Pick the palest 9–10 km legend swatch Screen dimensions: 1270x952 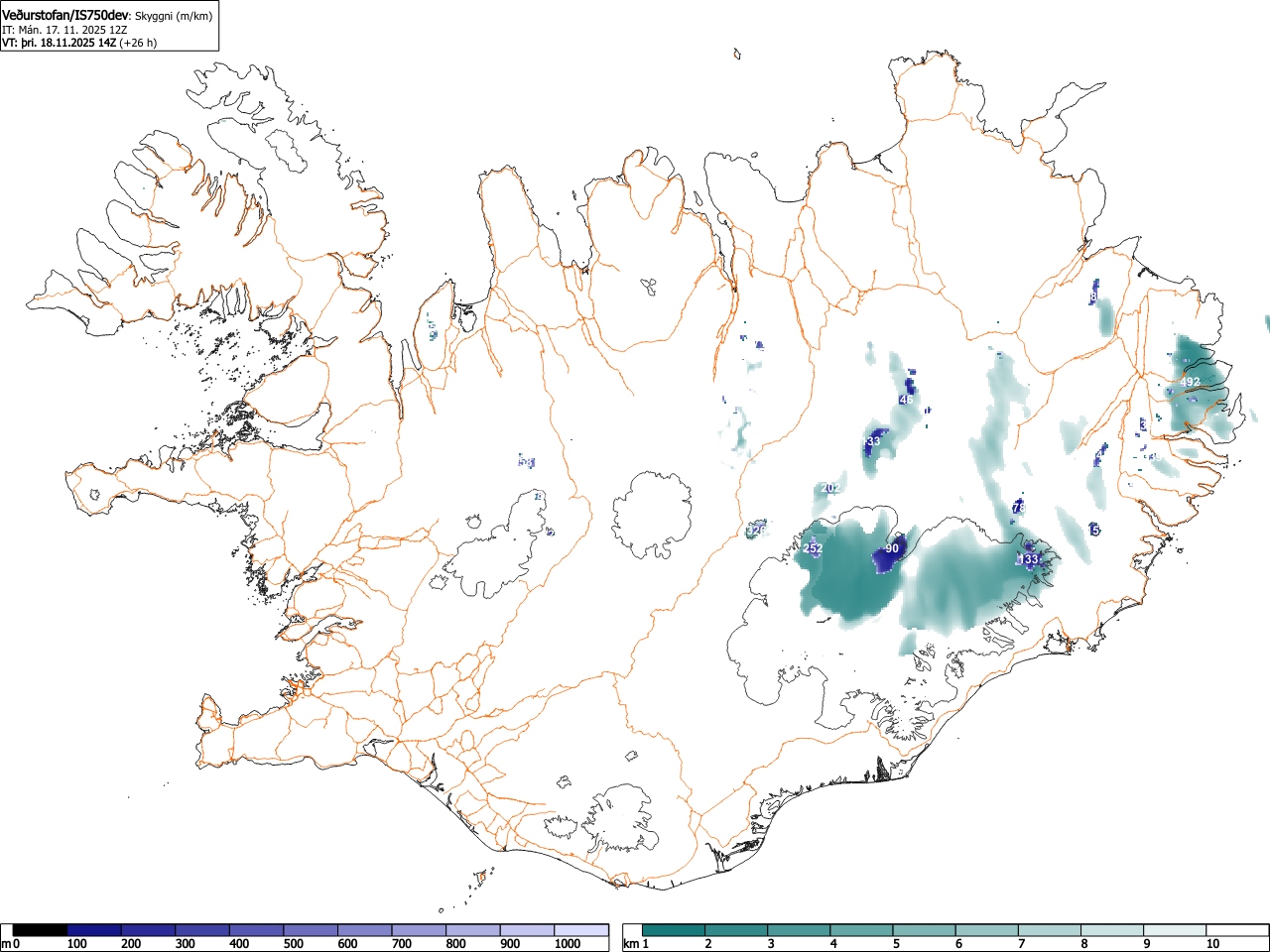tap(1175, 930)
